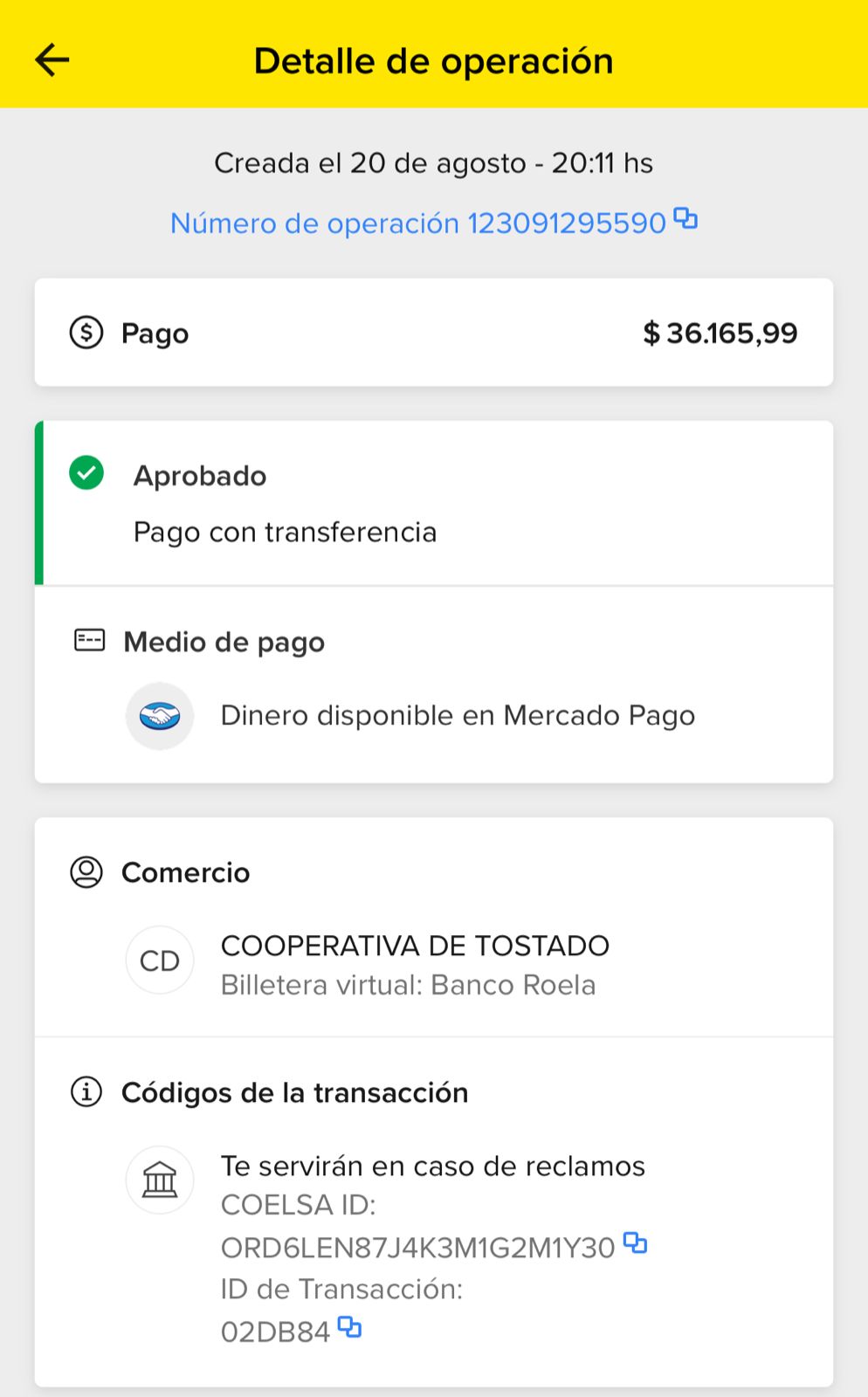Tap the Mercado Pago handshake logo
This screenshot has width=868, height=1397.
[160, 716]
